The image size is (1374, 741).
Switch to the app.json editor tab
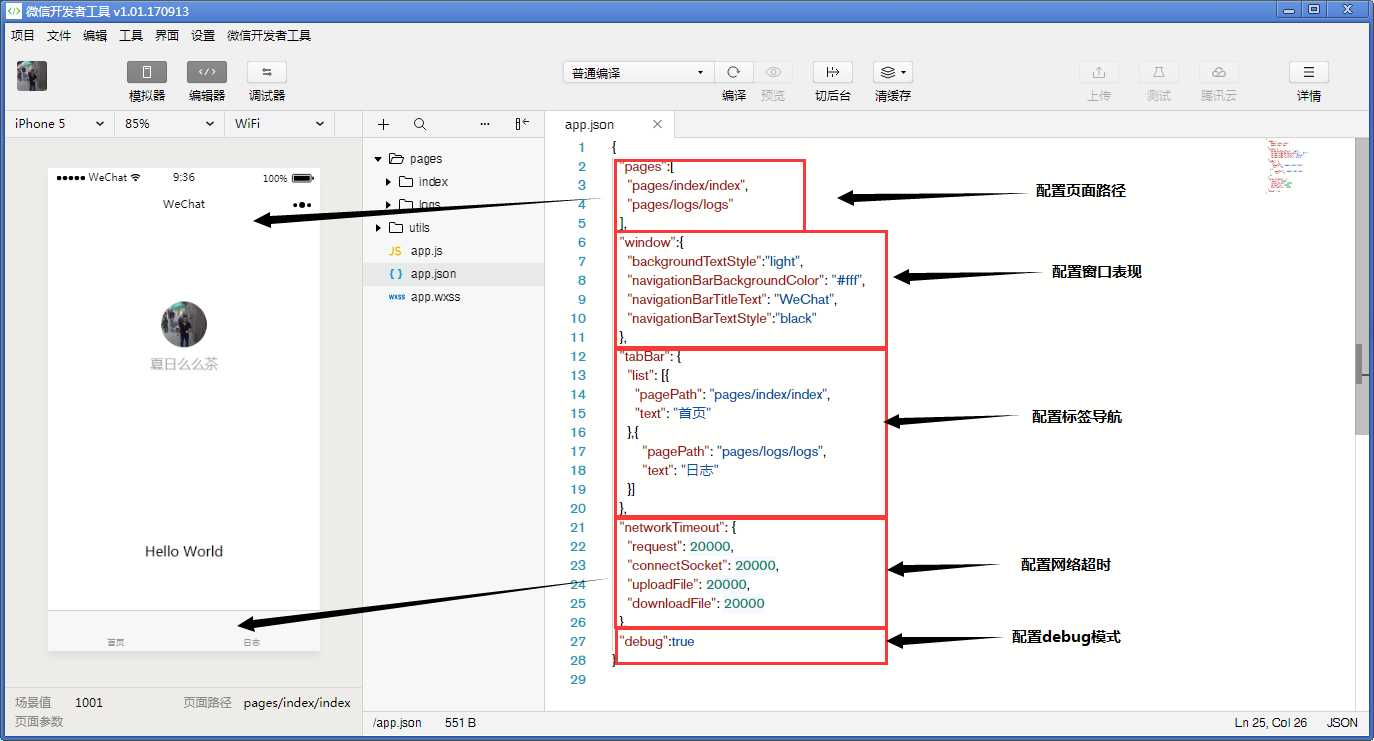point(590,125)
